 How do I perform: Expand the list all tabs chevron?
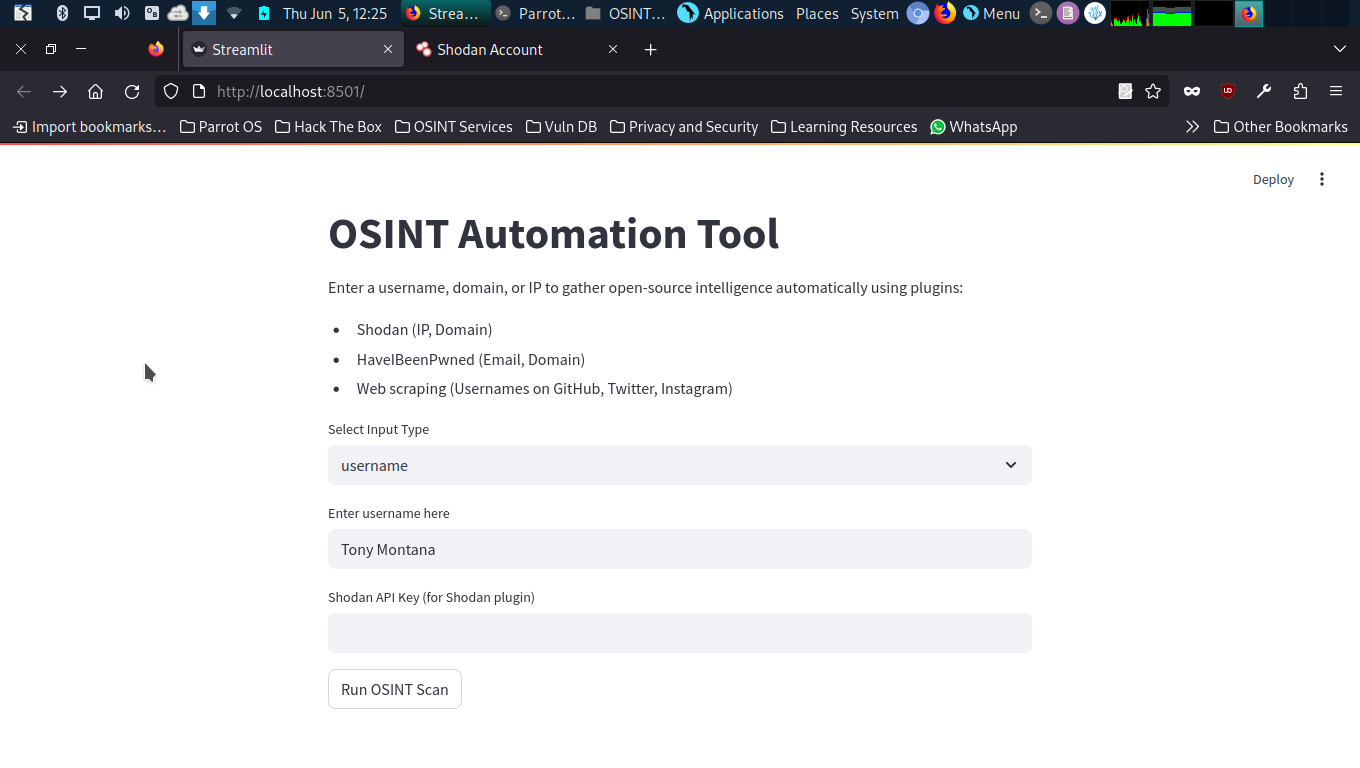click(1340, 49)
